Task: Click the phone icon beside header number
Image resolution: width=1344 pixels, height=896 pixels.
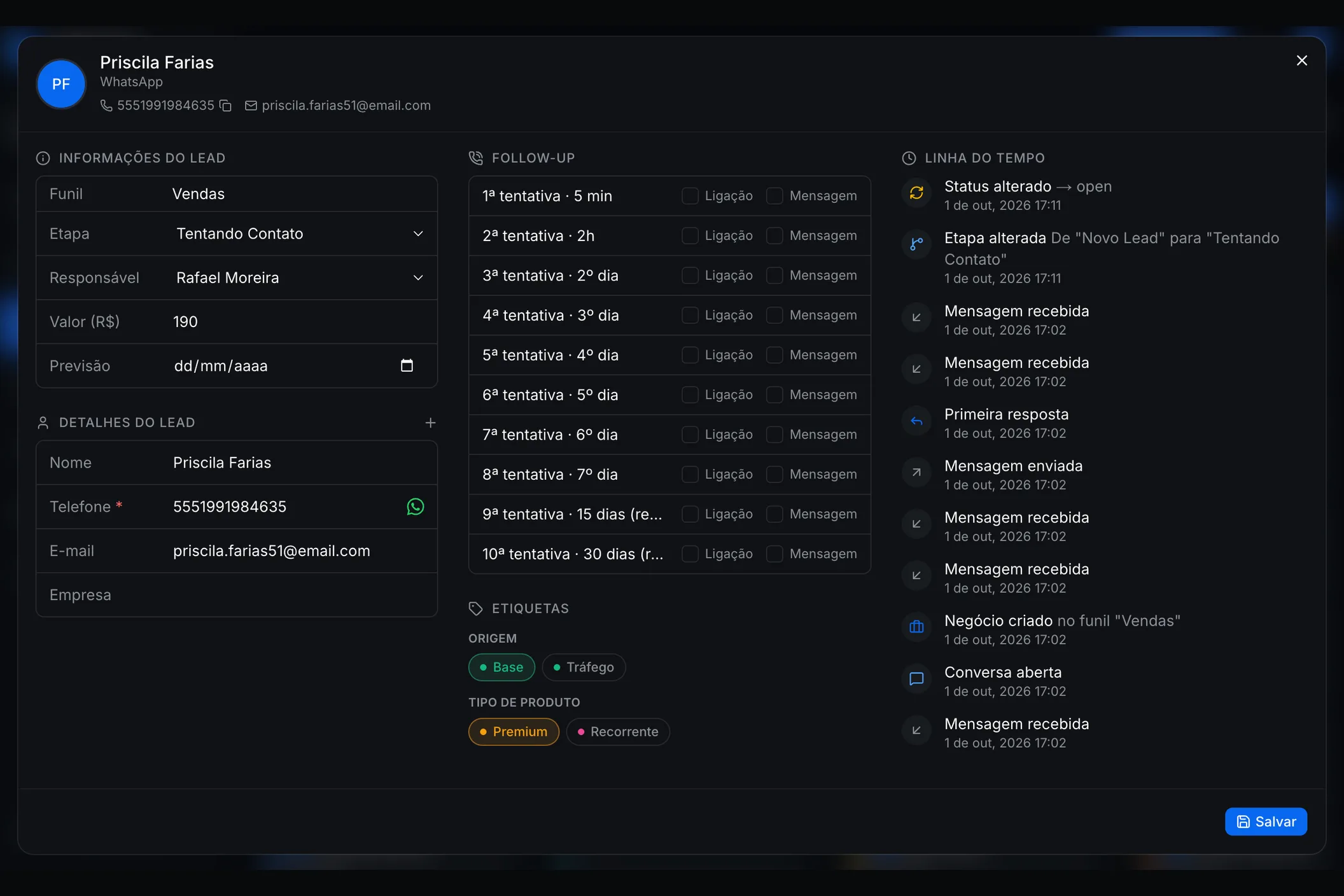Action: click(x=106, y=106)
